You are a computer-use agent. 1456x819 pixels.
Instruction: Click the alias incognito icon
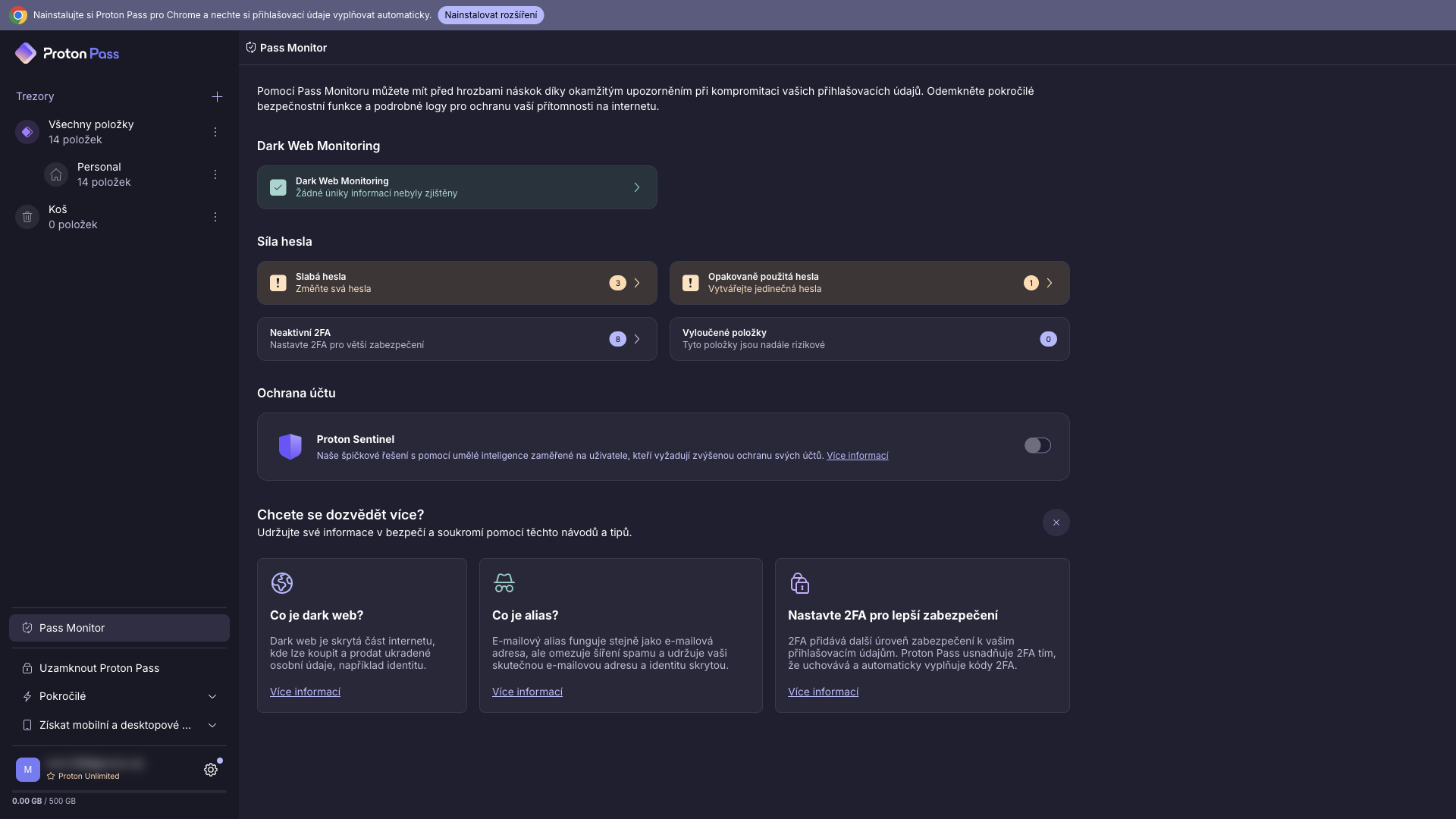pyautogui.click(x=504, y=582)
